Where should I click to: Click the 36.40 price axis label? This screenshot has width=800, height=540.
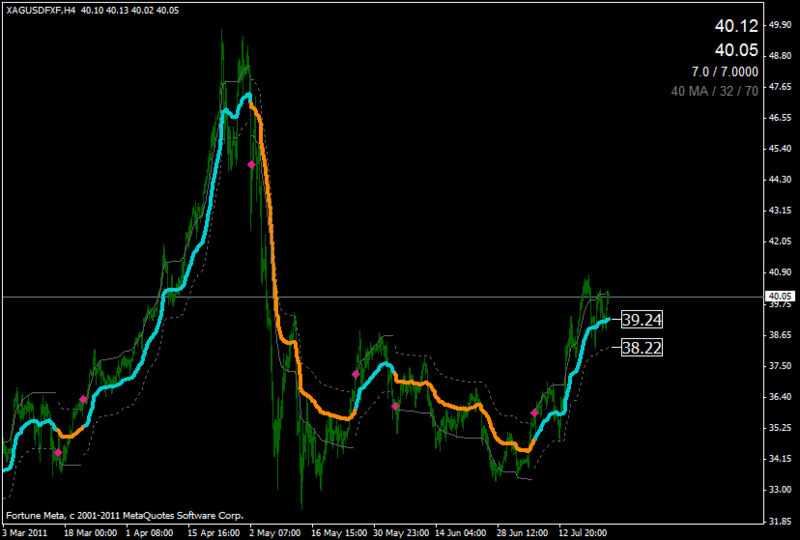coord(780,397)
